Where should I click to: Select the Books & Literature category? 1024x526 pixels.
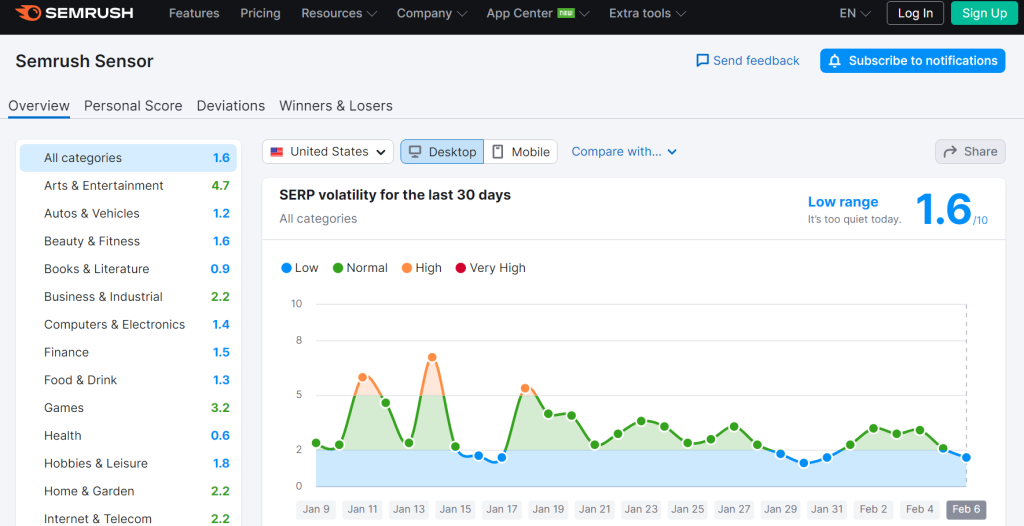pyautogui.click(x=128, y=269)
